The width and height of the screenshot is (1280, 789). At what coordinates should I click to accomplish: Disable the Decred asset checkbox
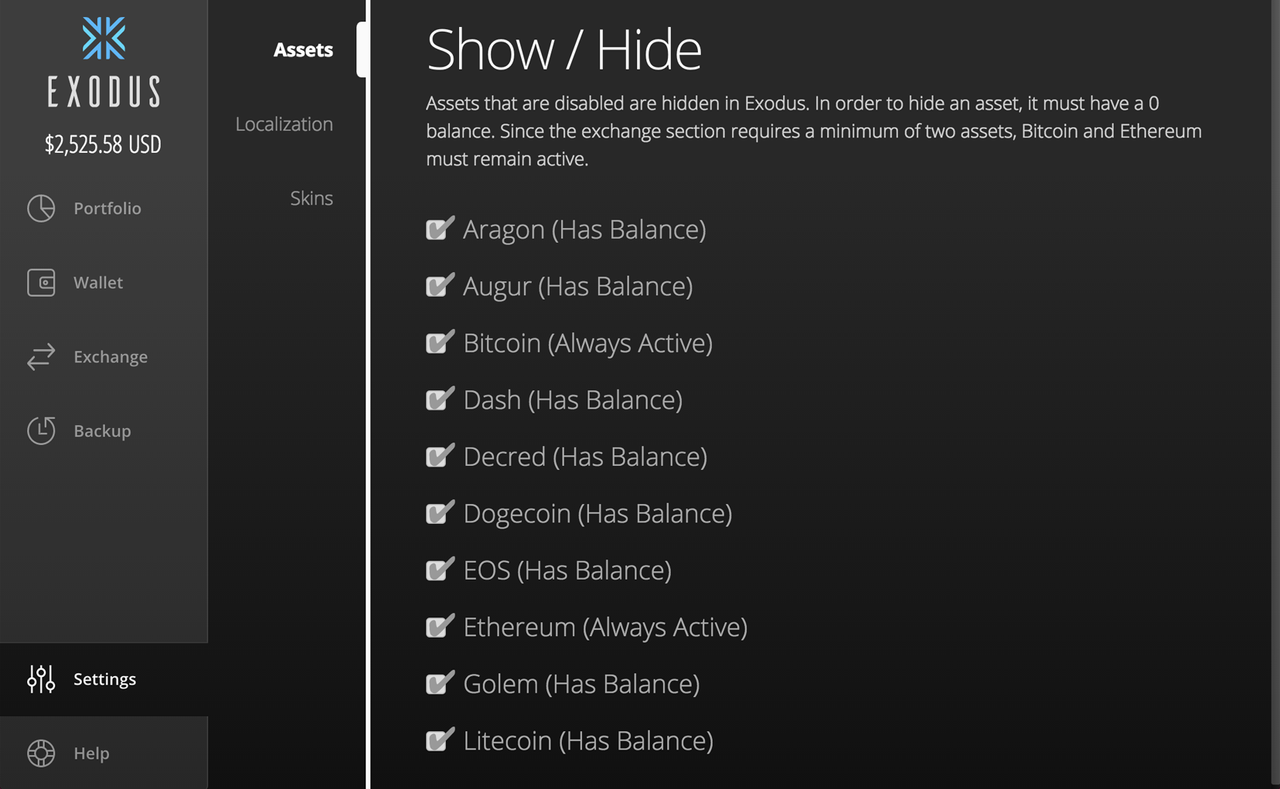pyautogui.click(x=439, y=457)
